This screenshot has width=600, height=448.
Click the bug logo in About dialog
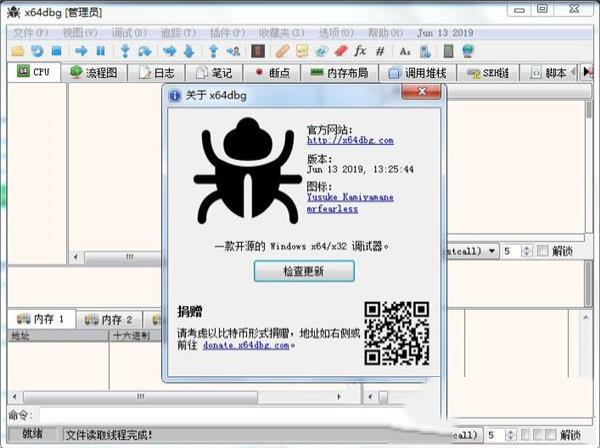[248, 171]
